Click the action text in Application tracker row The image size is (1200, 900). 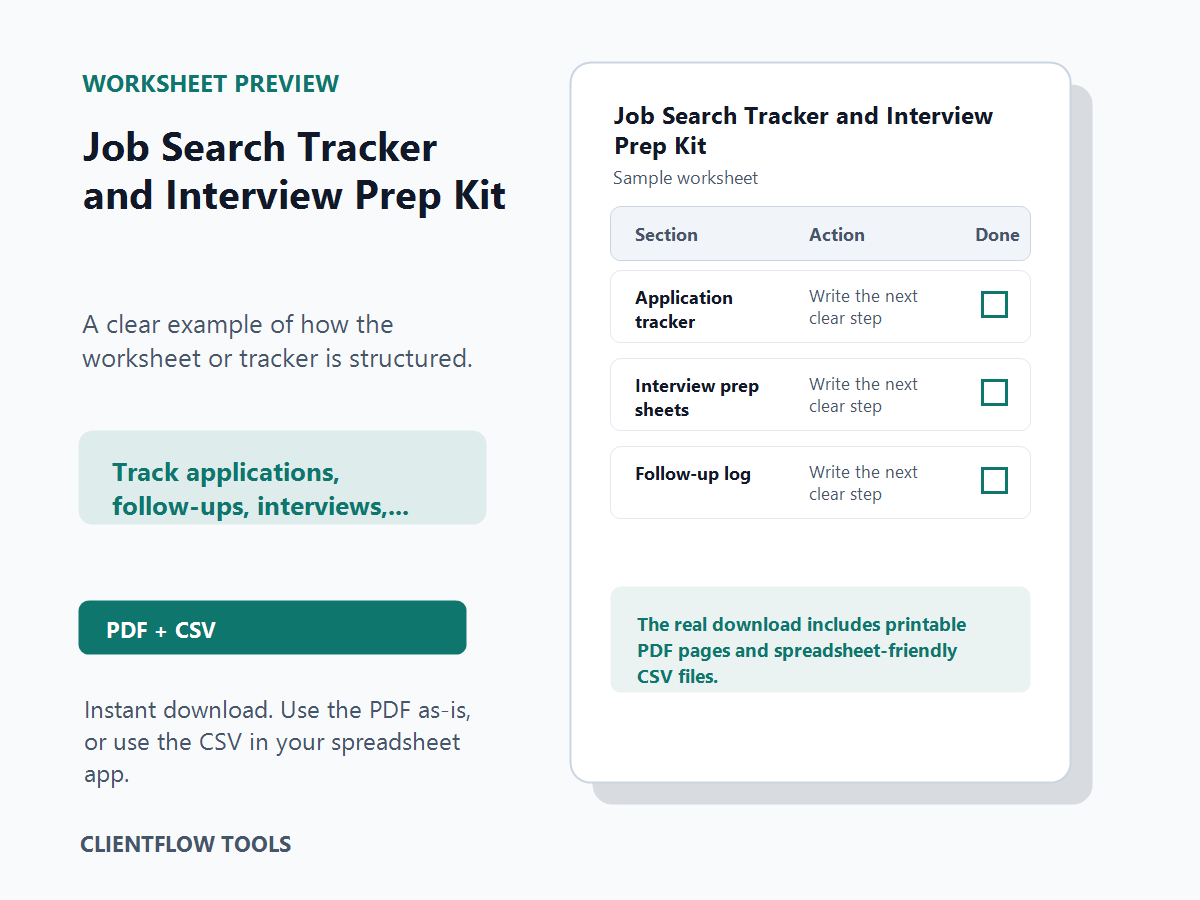click(863, 307)
